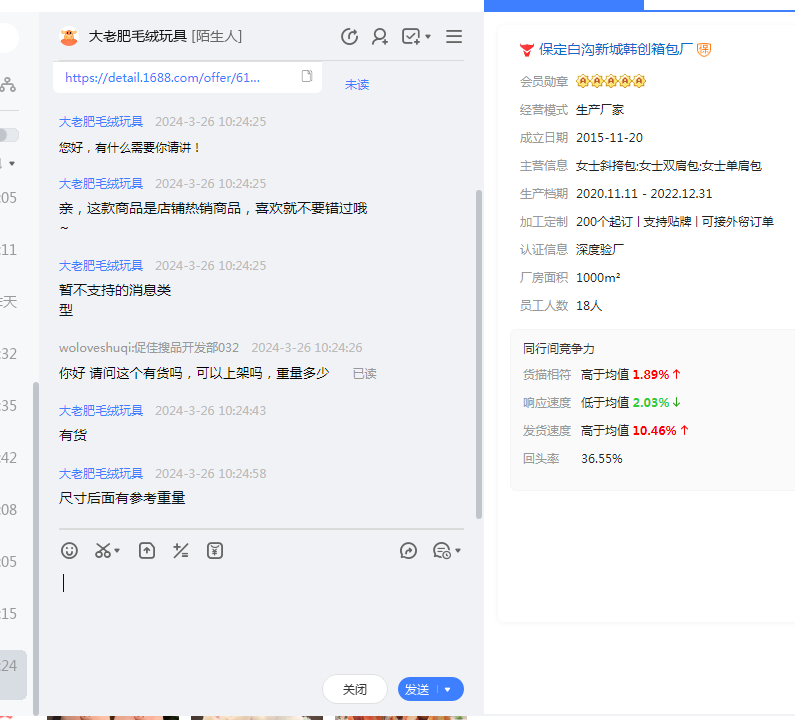The height and width of the screenshot is (720, 795).
Task: Click sender name 大老肥毛绒玩具 at 10:24:58
Action: tap(101, 474)
